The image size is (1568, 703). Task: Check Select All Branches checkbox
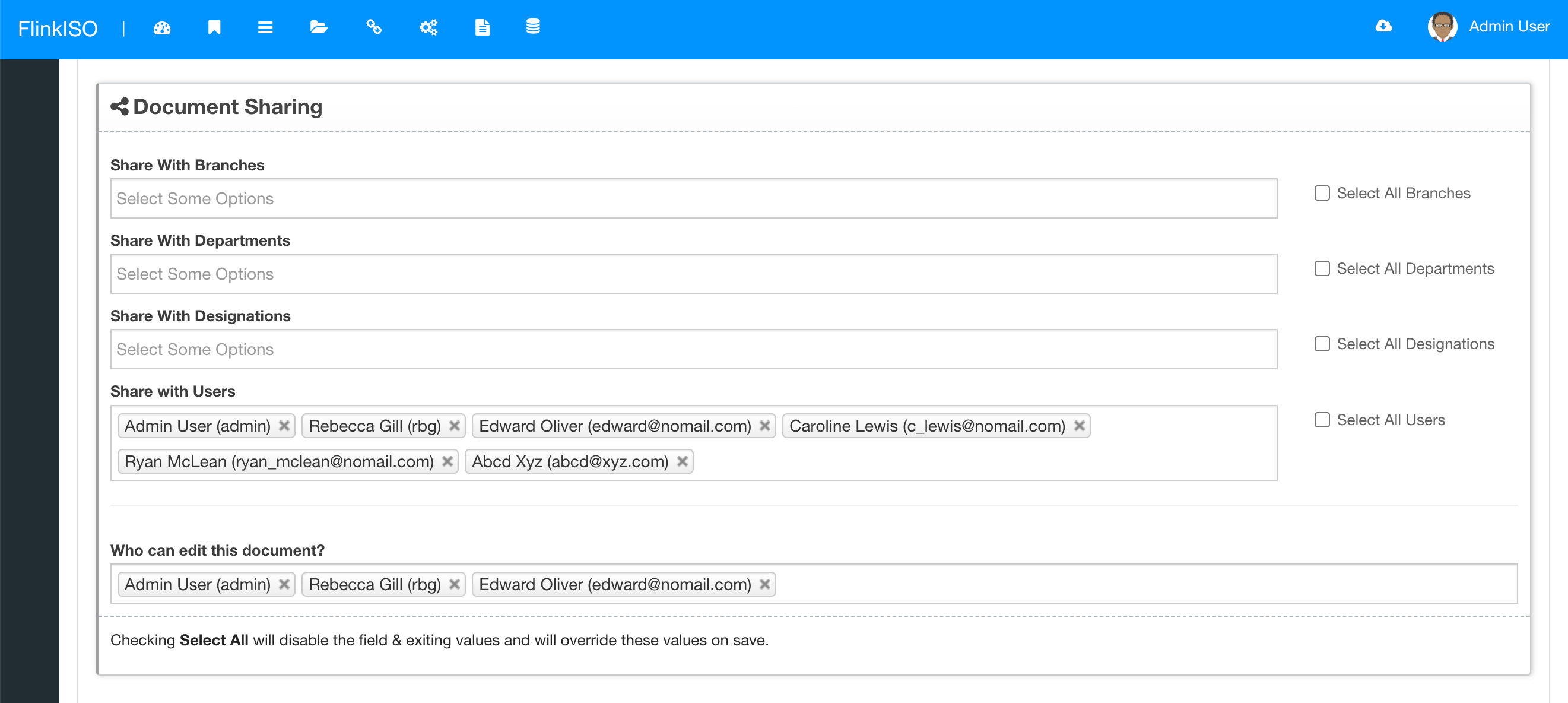tap(1322, 193)
